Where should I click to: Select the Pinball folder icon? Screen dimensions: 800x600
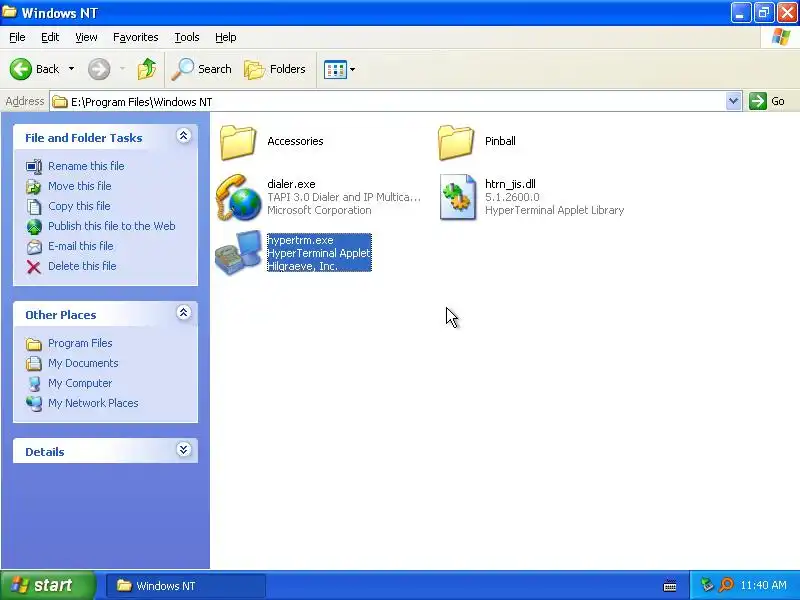[x=456, y=142]
